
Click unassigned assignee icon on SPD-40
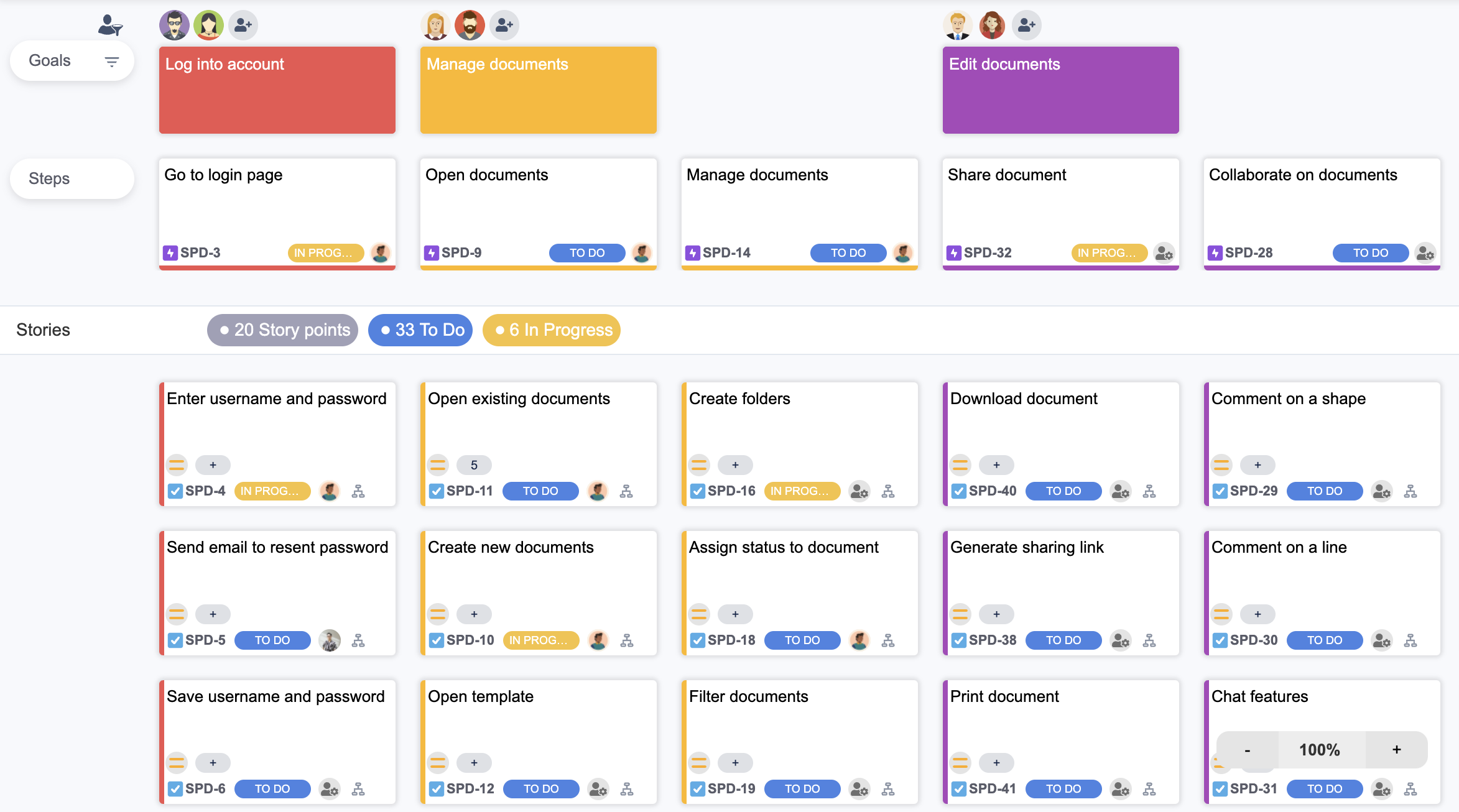click(x=1120, y=491)
